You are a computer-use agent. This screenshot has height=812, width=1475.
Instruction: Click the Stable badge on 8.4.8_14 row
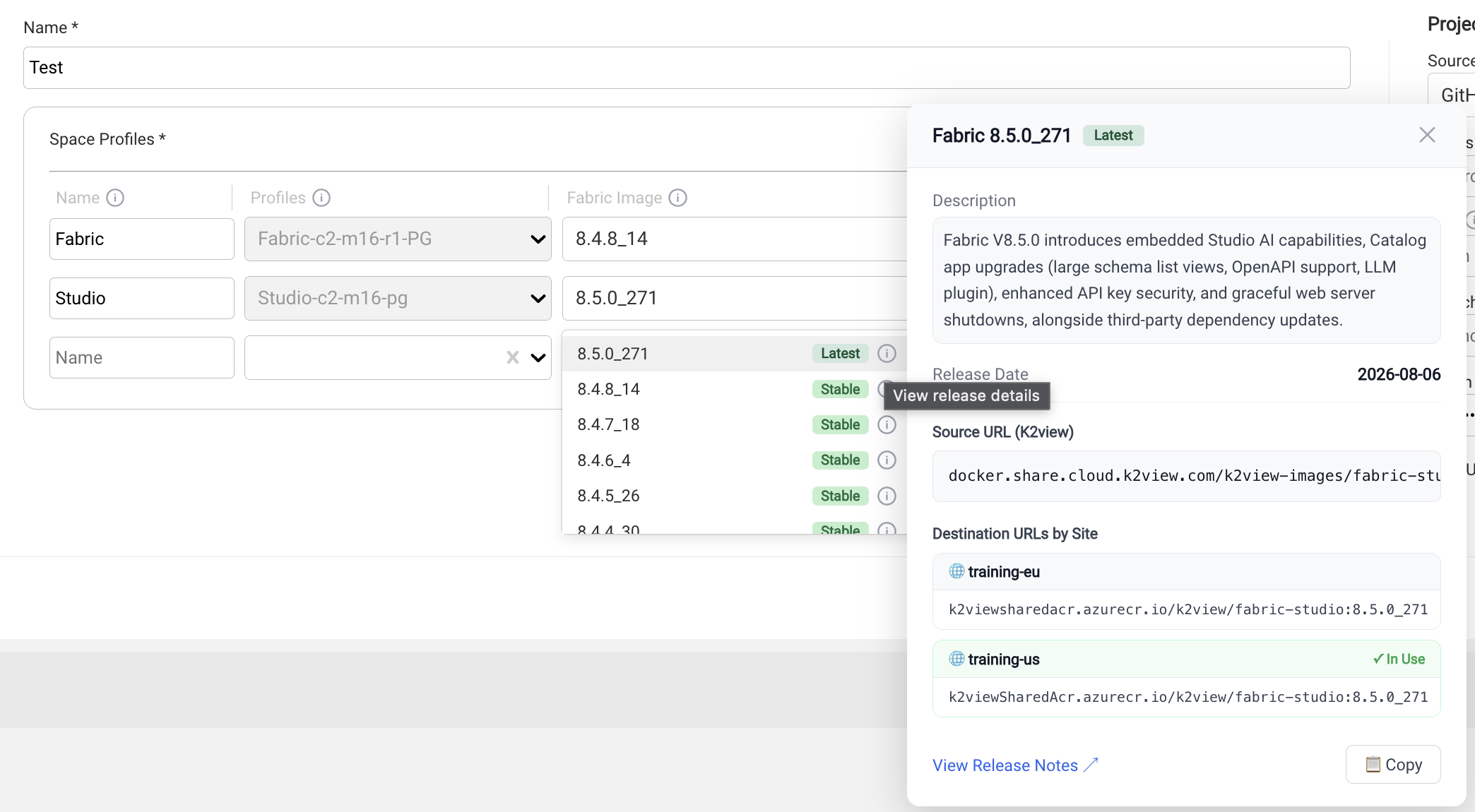click(x=840, y=389)
